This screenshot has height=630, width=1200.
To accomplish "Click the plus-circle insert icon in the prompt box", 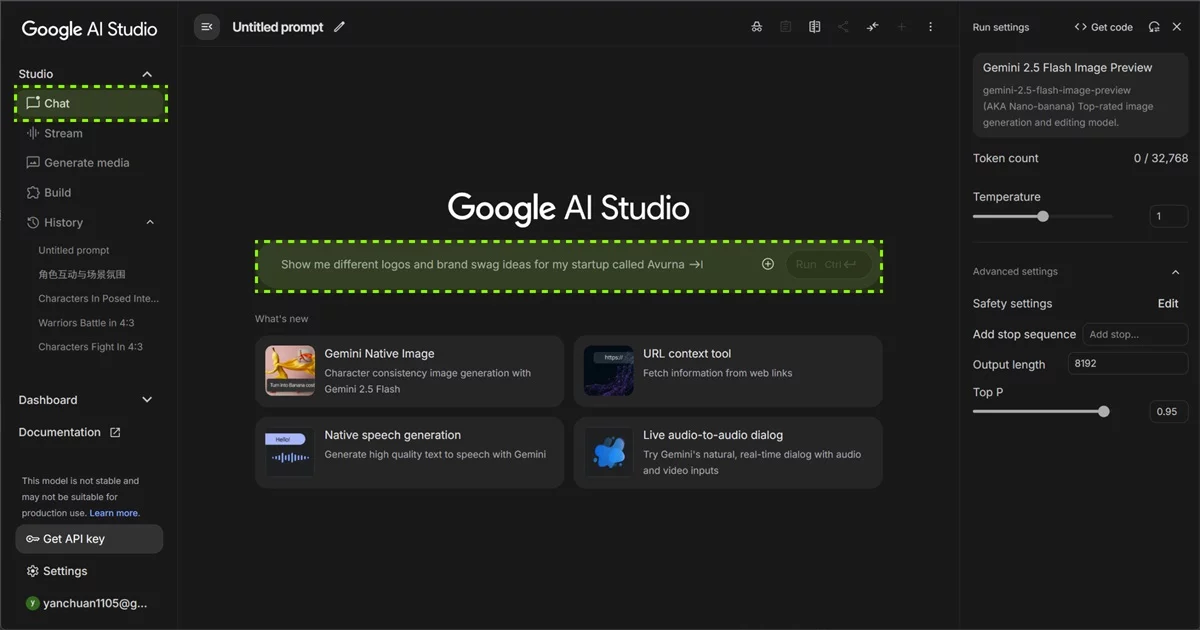I will 768,264.
